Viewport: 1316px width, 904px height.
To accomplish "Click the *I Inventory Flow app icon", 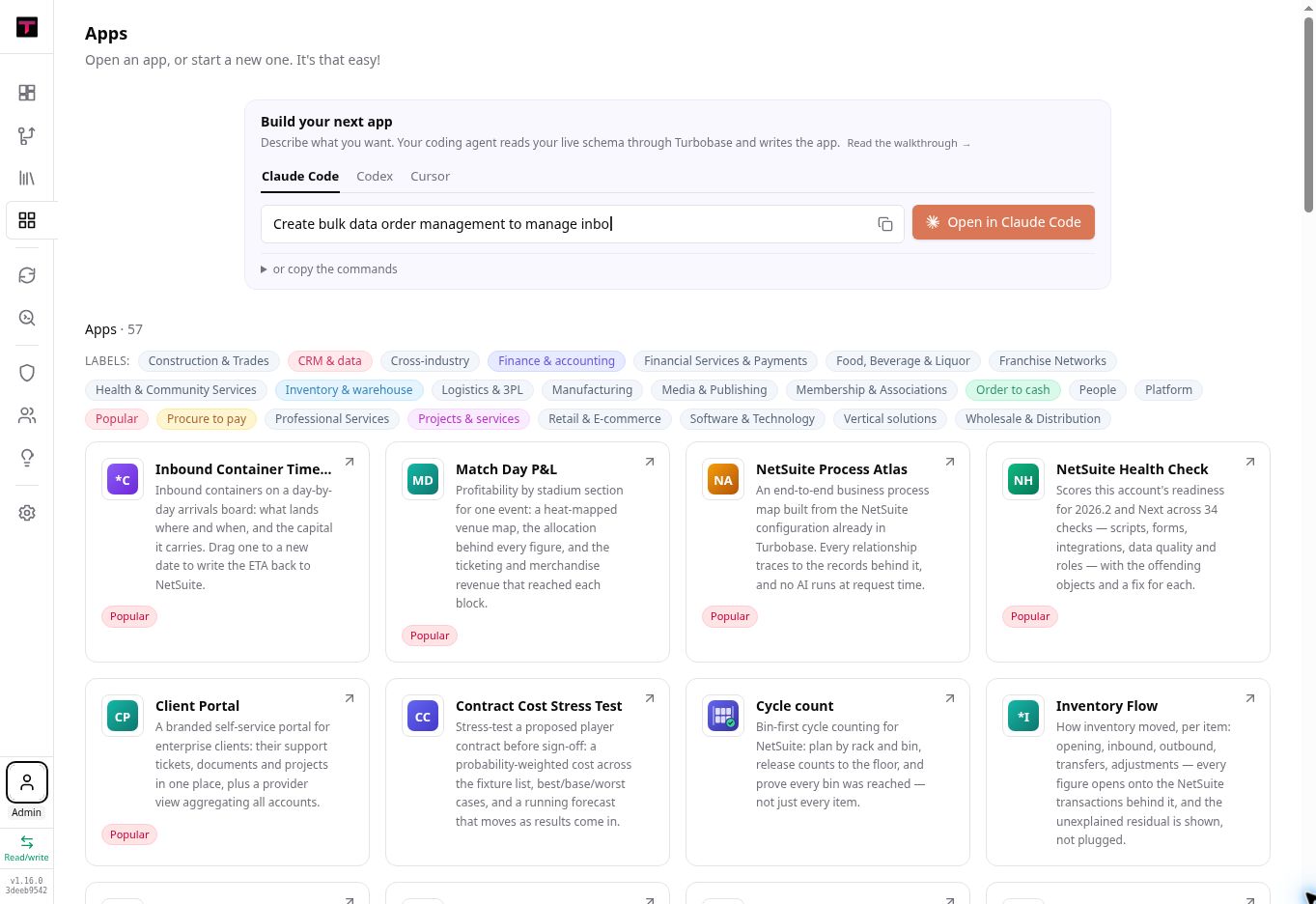I will tap(1023, 716).
